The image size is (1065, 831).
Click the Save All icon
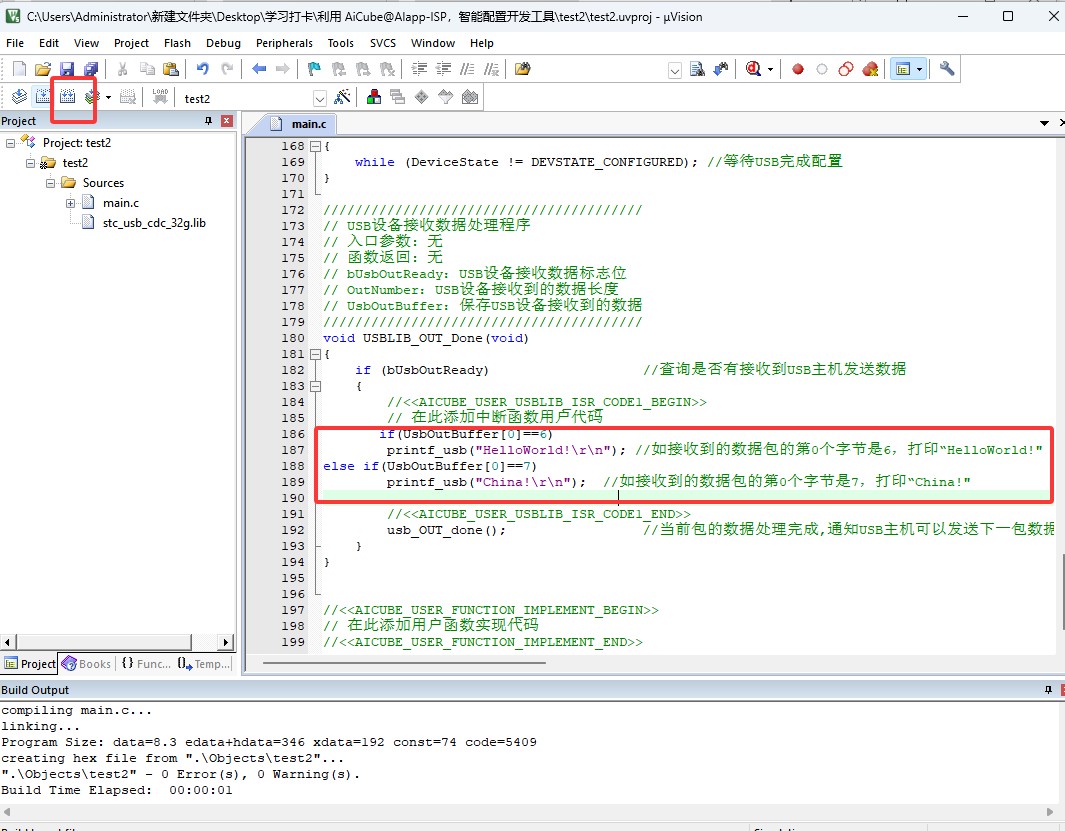click(x=90, y=69)
